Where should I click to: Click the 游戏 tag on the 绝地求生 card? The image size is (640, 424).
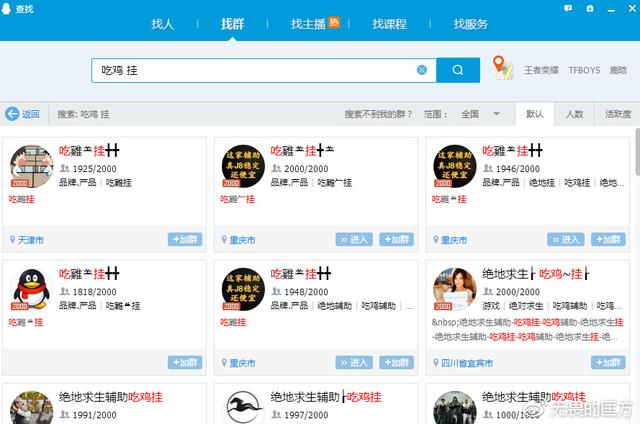[491, 306]
